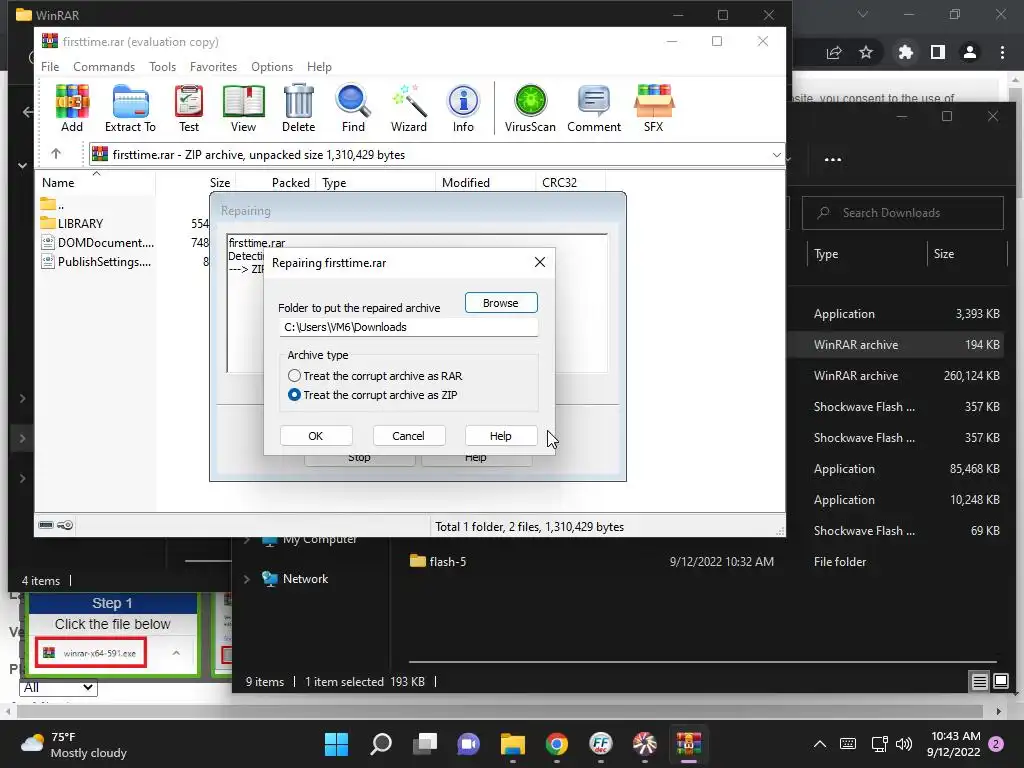The image size is (1024, 768).
Task: Open Google Chrome from taskbar
Action: coord(557,744)
